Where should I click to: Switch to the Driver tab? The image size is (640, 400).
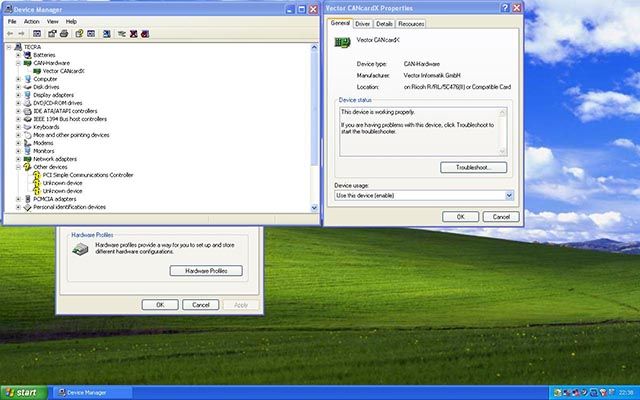pyautogui.click(x=362, y=24)
